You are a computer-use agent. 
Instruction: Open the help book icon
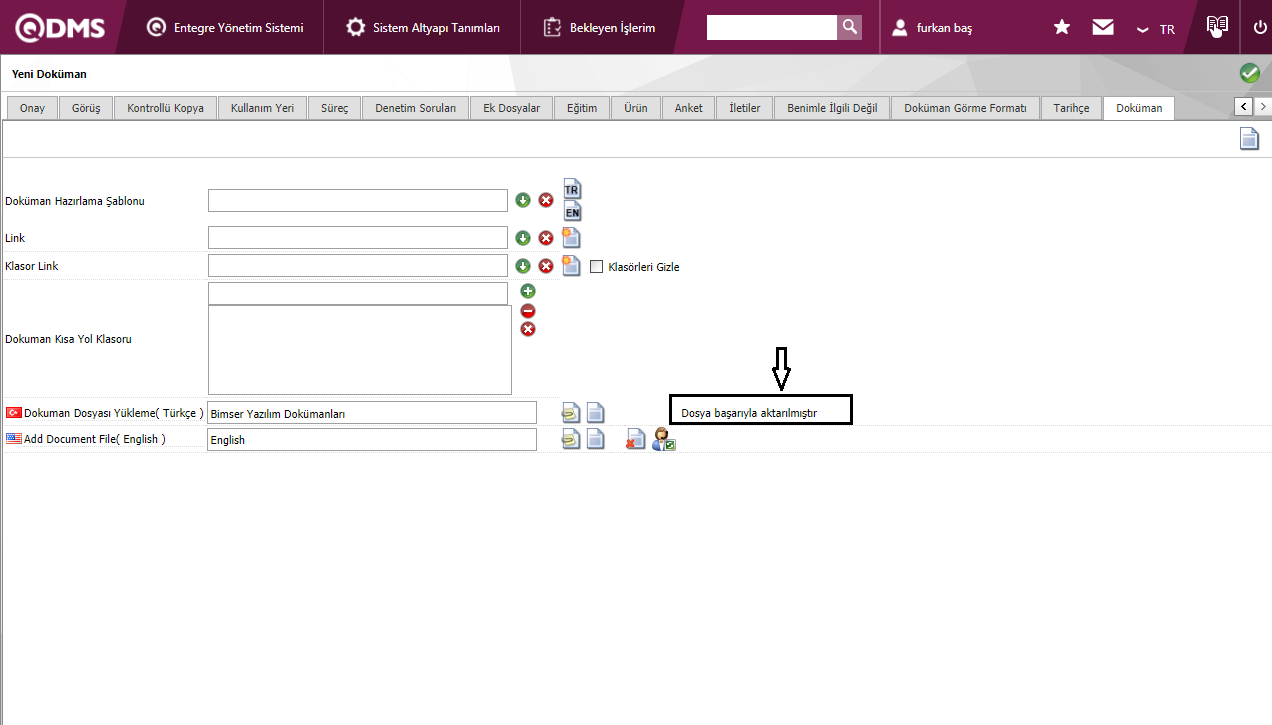(x=1217, y=27)
